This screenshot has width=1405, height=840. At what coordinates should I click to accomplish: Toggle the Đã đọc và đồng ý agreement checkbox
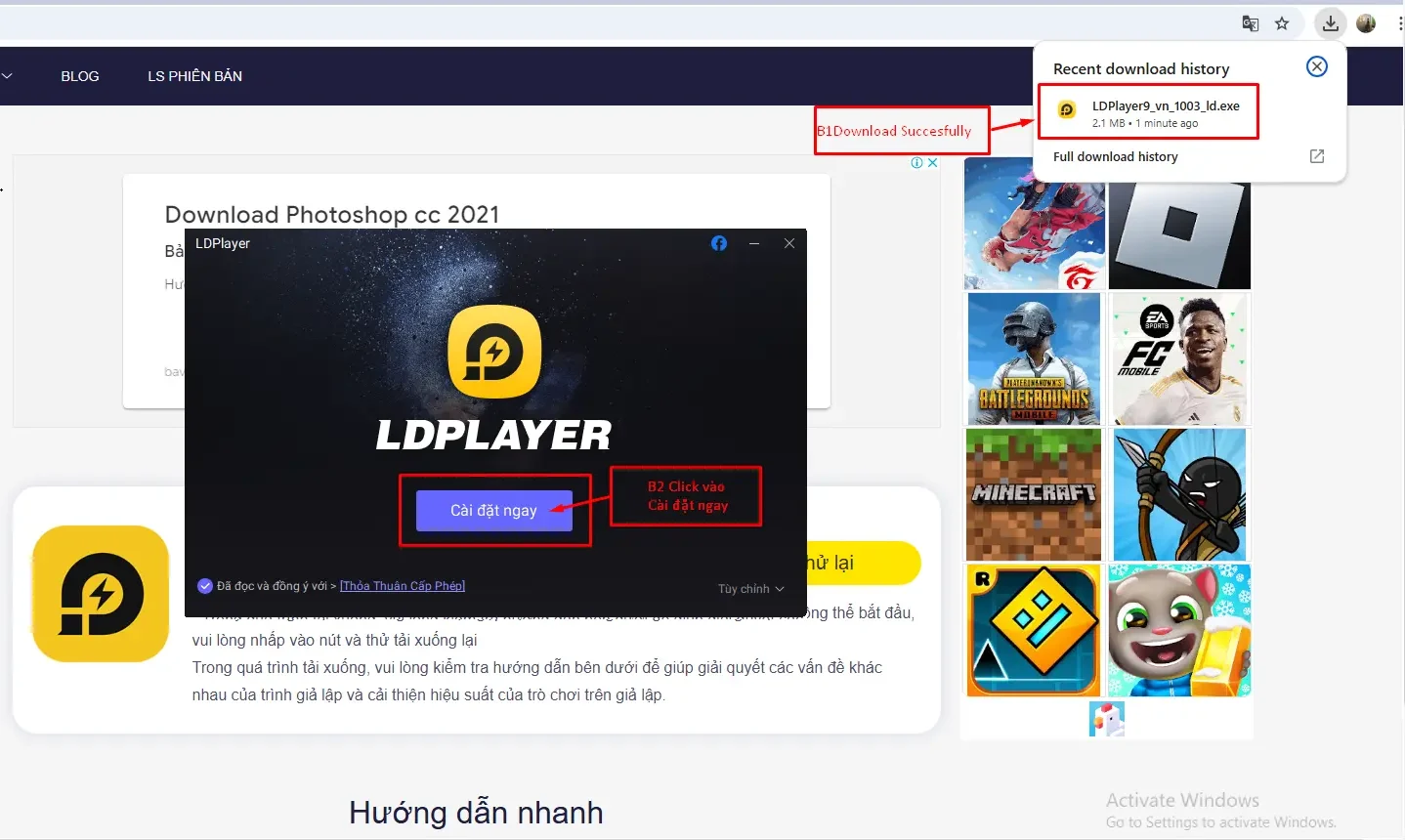click(205, 586)
